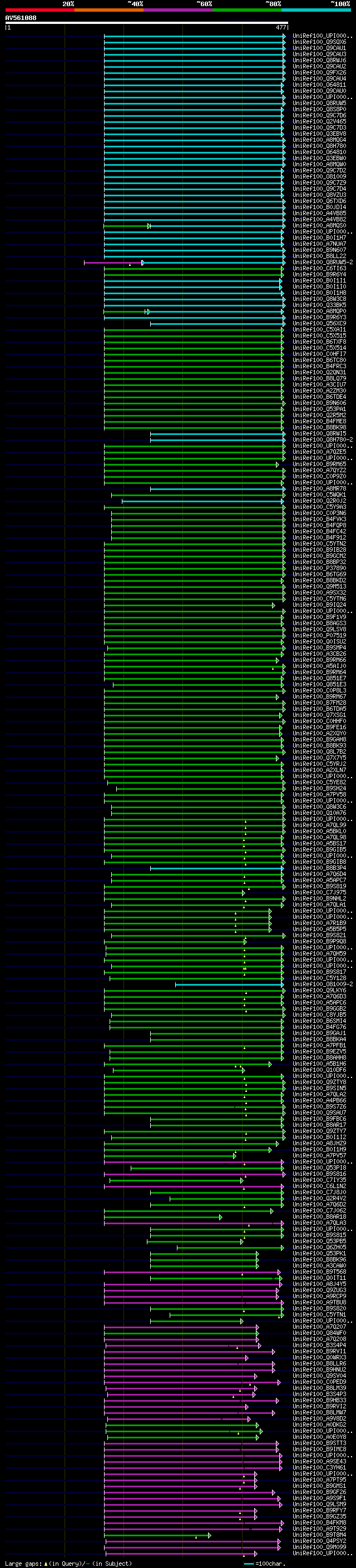Click hit label UniRef100_Q33BK5

click(x=319, y=305)
